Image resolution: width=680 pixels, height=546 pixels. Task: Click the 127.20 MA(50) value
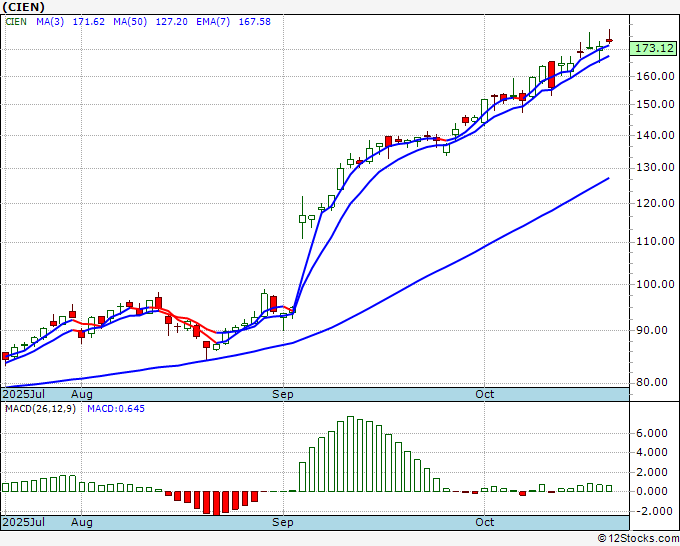point(172,22)
